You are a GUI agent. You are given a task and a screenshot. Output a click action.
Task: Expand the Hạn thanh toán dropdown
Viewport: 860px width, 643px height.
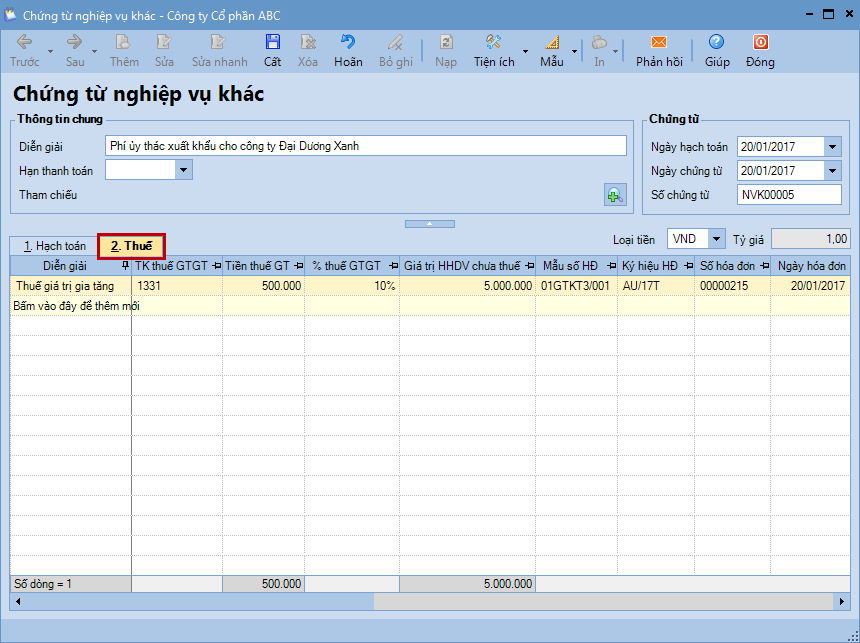[183, 170]
